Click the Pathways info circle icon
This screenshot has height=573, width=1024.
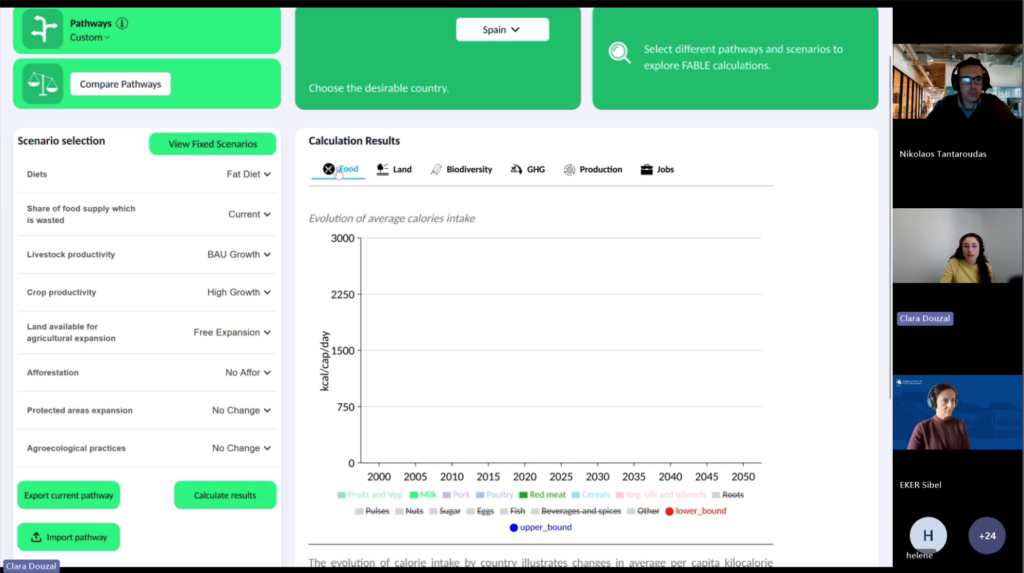[122, 23]
